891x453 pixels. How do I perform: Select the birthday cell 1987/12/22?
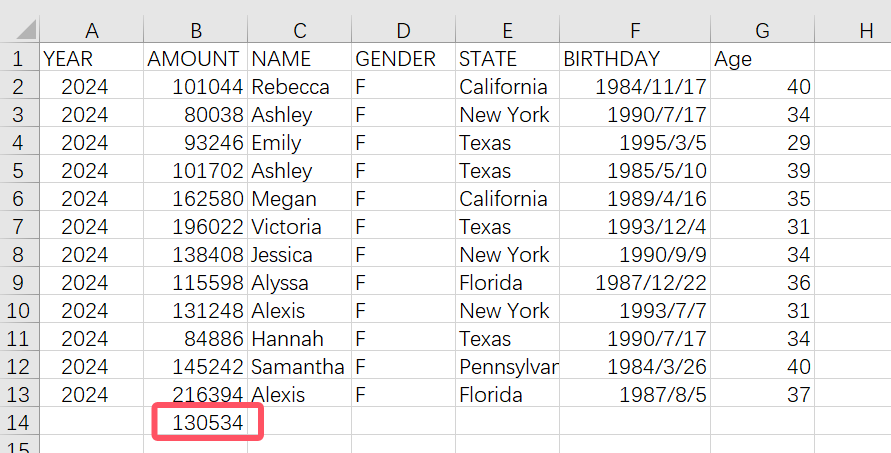pyautogui.click(x=634, y=283)
